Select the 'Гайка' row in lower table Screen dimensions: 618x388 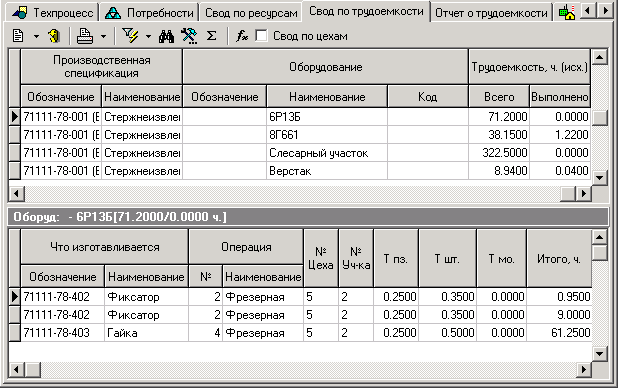pos(305,333)
